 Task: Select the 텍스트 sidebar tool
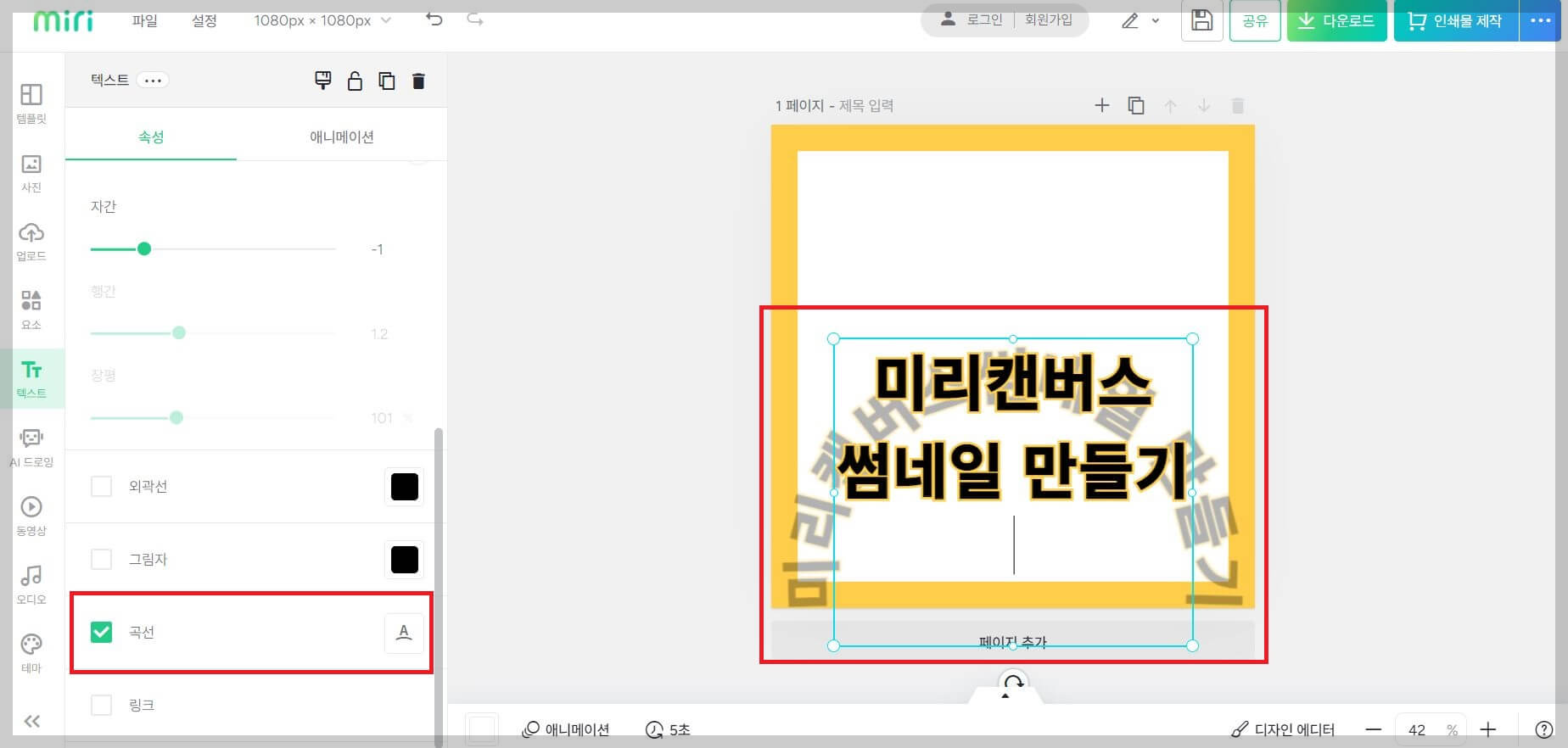31,378
